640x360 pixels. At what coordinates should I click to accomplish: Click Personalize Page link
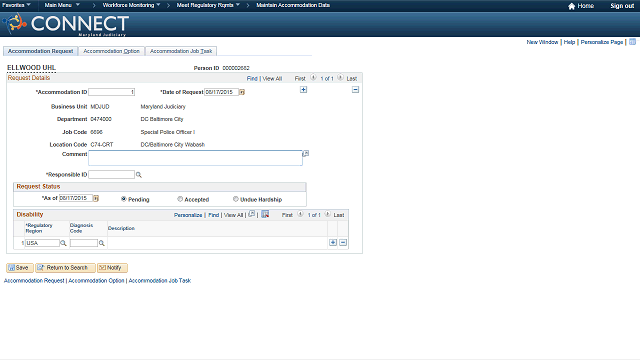tap(602, 42)
